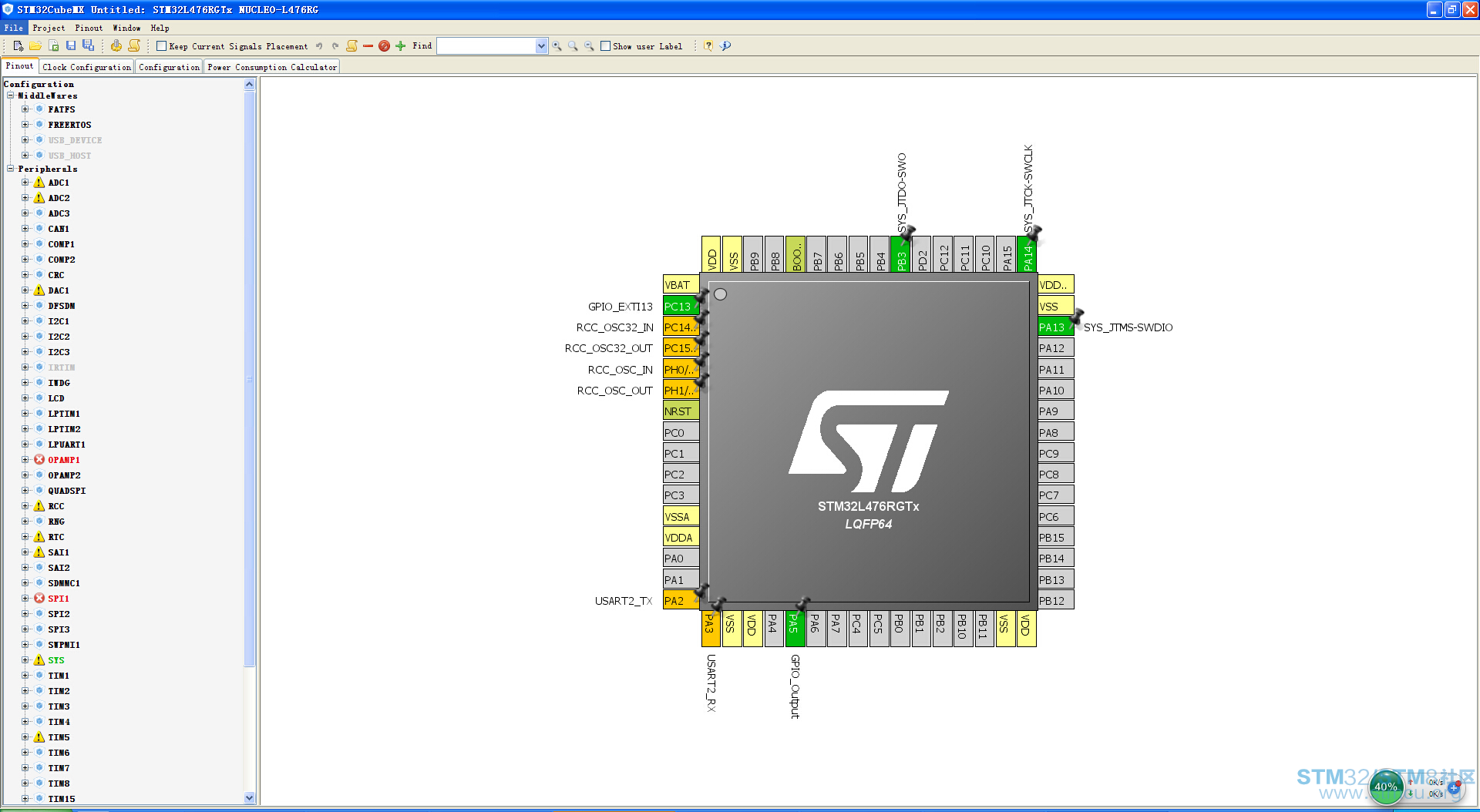Select the LPUART1 peripheral row

pyautogui.click(x=66, y=445)
